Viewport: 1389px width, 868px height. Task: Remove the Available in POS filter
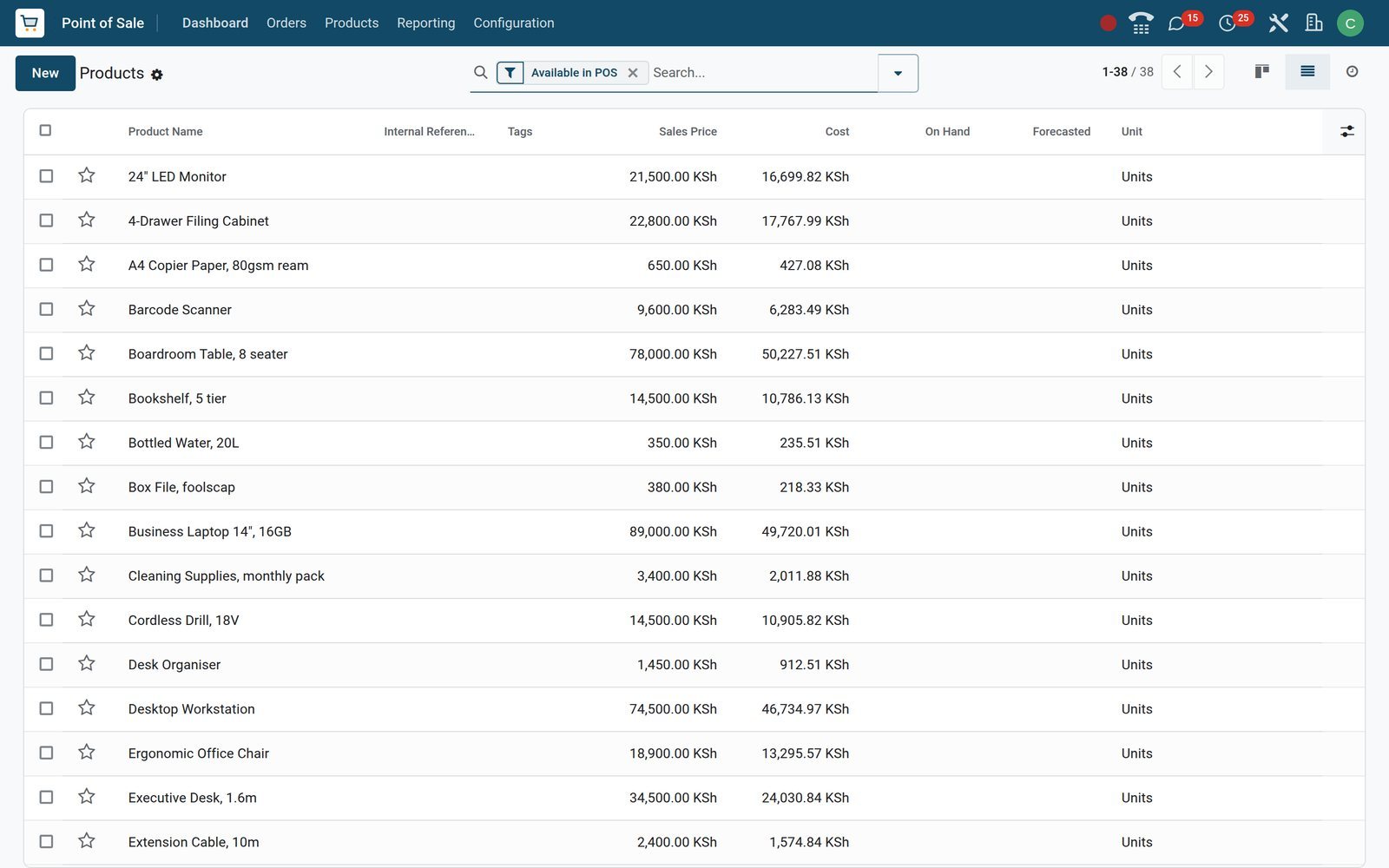pyautogui.click(x=633, y=73)
